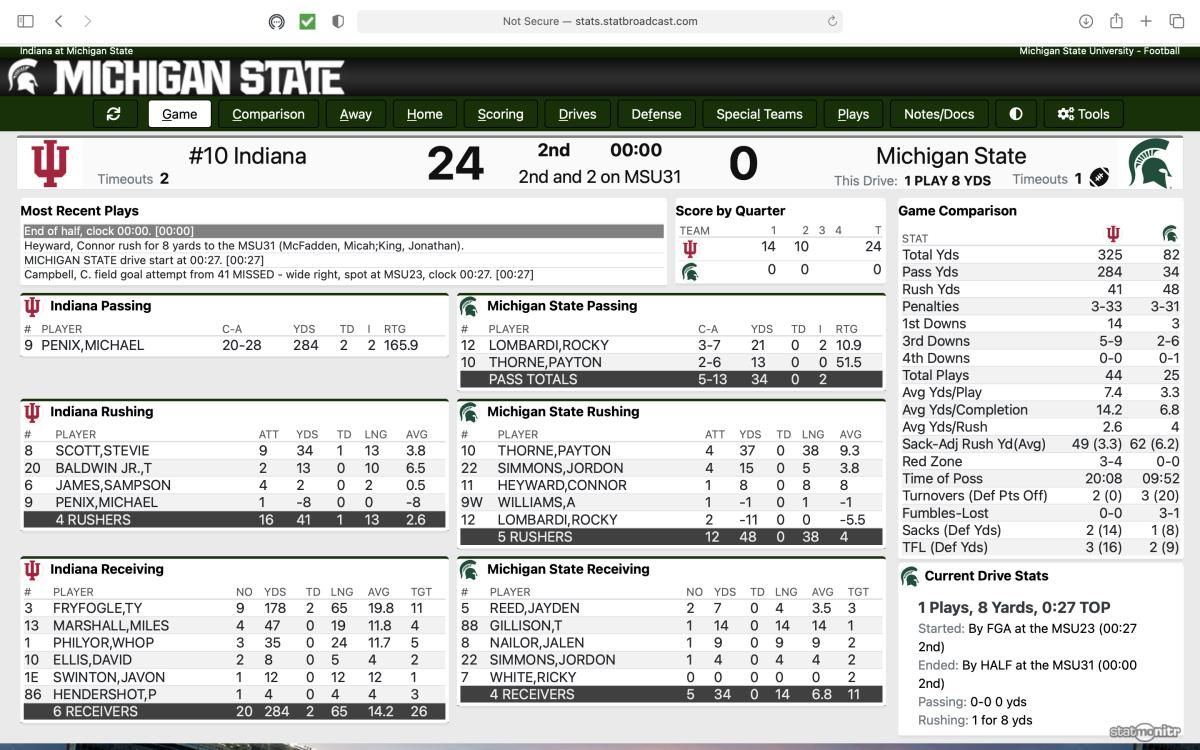Select the Drives tab

click(577, 114)
